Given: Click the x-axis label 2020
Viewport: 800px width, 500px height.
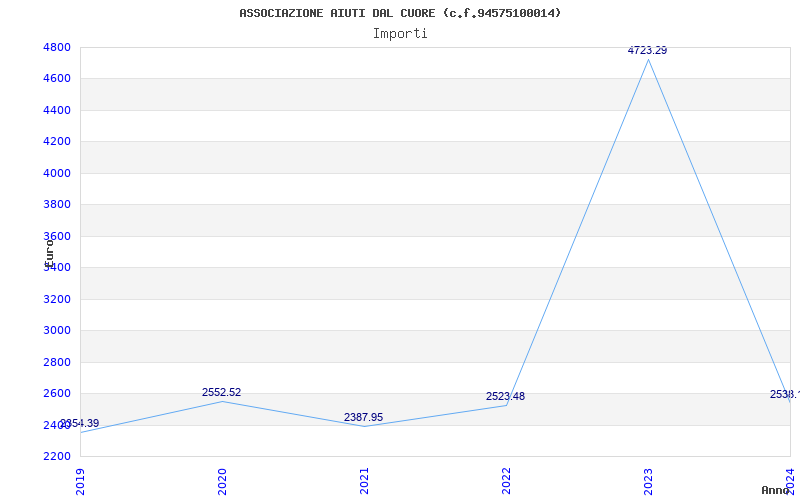Looking at the screenshot, I should pos(222,481).
